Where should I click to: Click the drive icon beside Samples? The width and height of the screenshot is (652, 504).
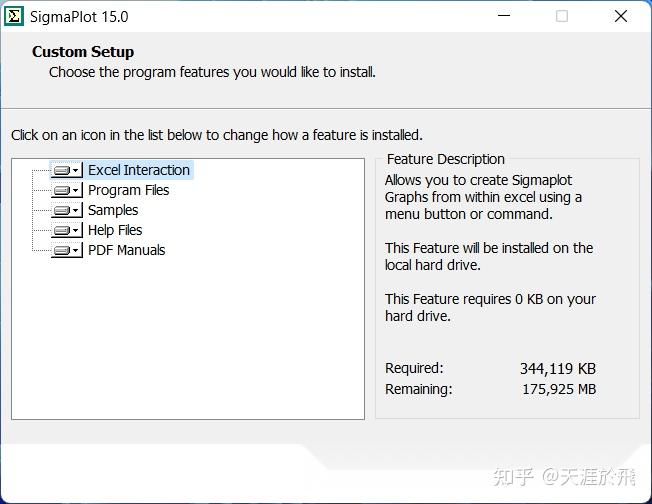coord(63,211)
